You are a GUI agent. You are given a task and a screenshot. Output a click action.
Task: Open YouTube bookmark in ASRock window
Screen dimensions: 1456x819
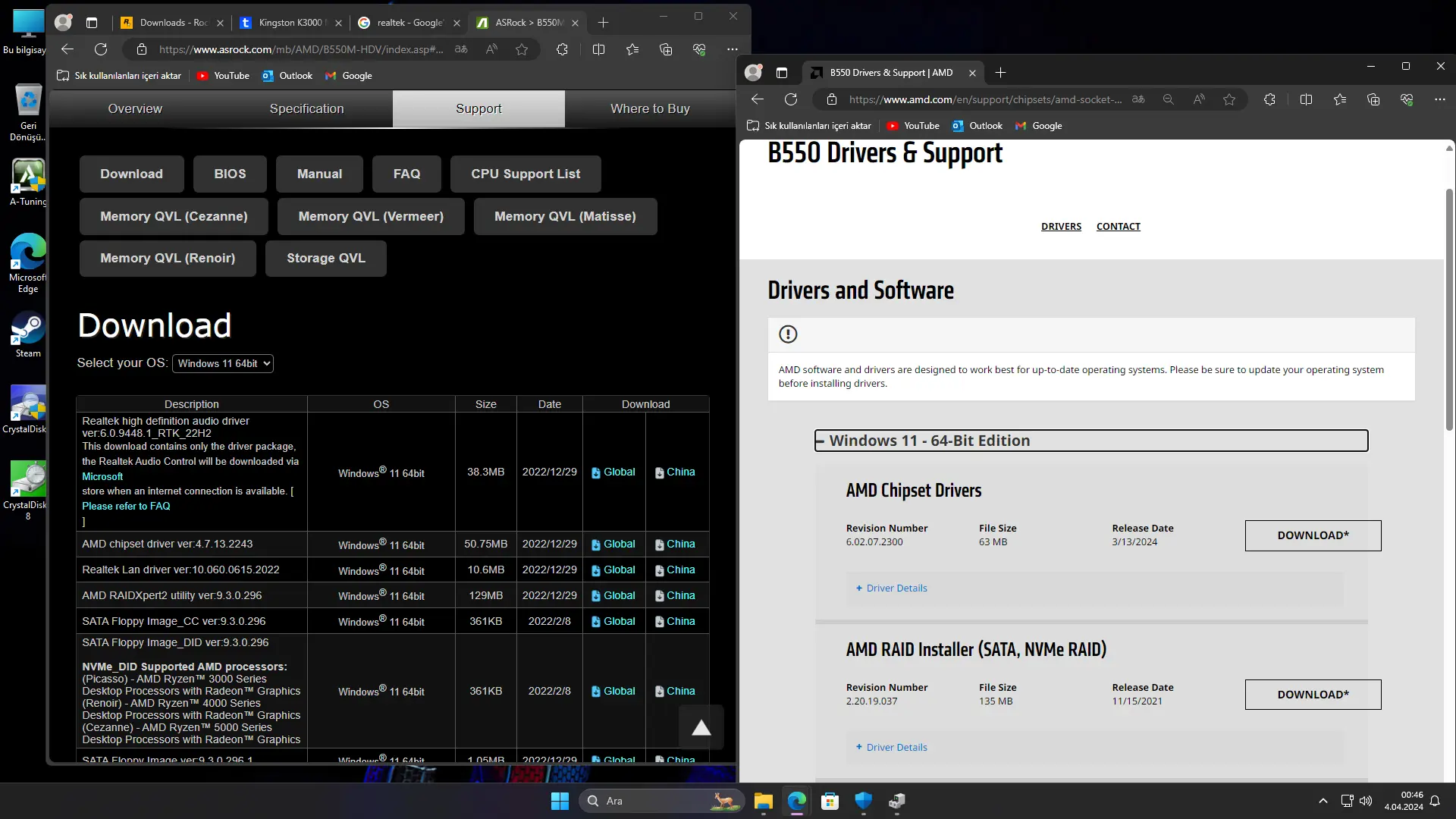pos(223,76)
